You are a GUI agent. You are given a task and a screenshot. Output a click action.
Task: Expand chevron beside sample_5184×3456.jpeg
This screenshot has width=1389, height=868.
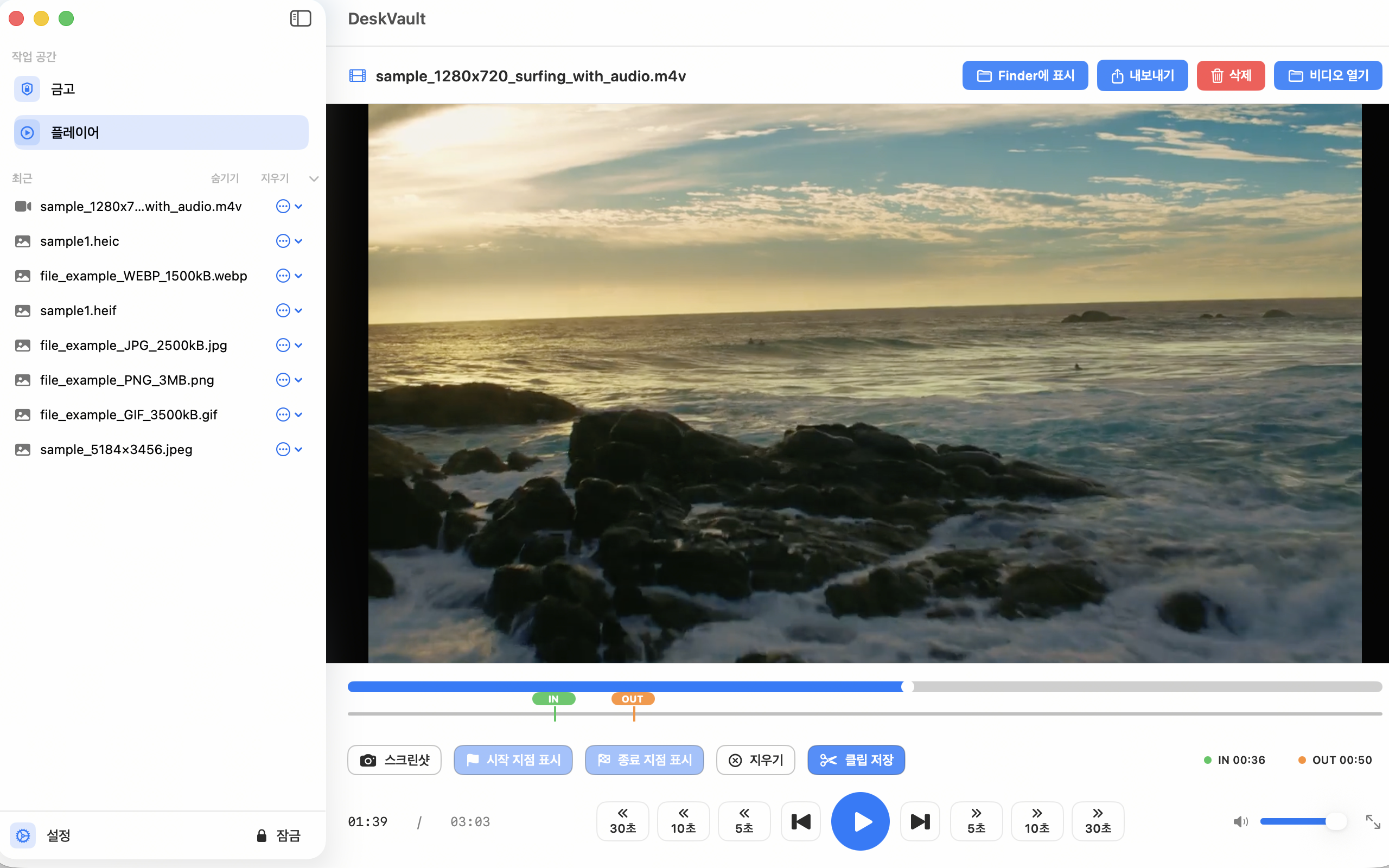[x=298, y=450]
